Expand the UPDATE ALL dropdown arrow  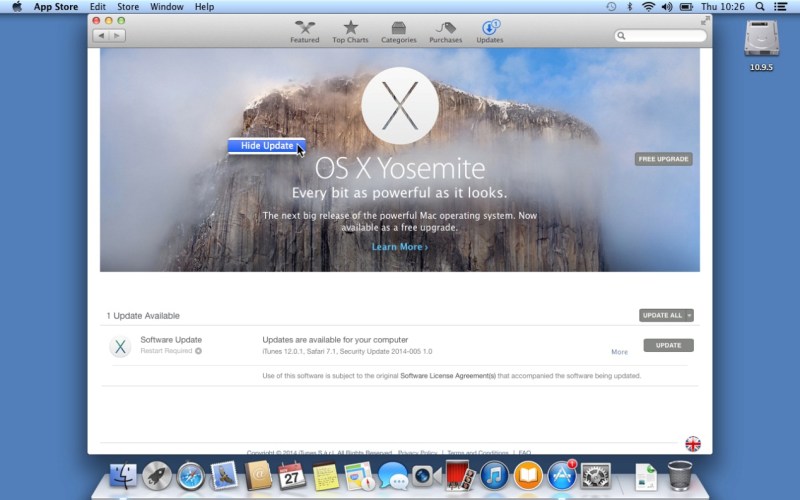[689, 315]
